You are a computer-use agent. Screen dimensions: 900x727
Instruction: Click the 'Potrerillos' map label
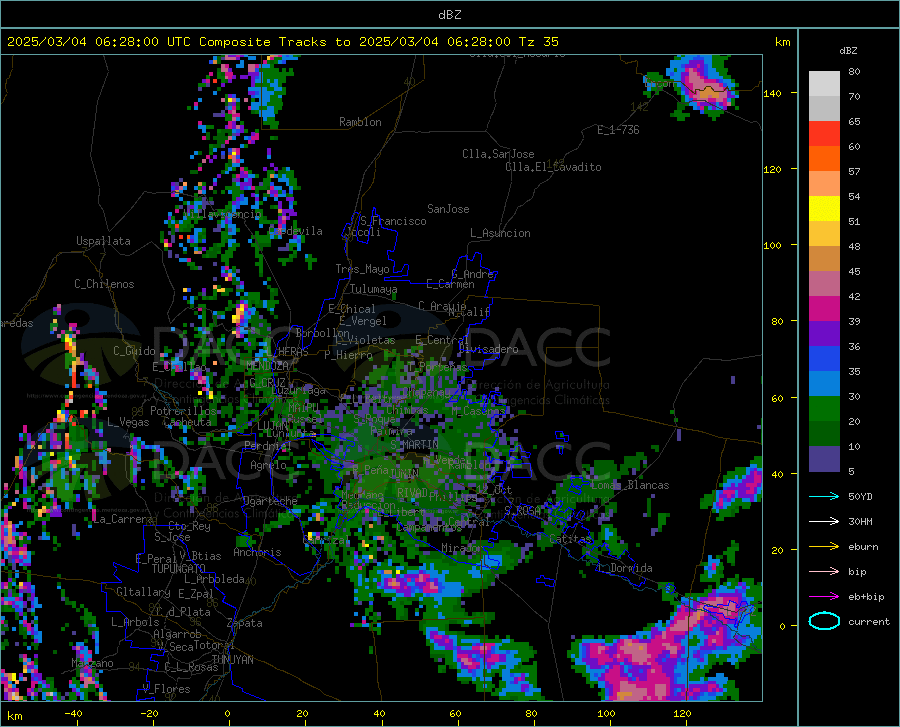183,411
